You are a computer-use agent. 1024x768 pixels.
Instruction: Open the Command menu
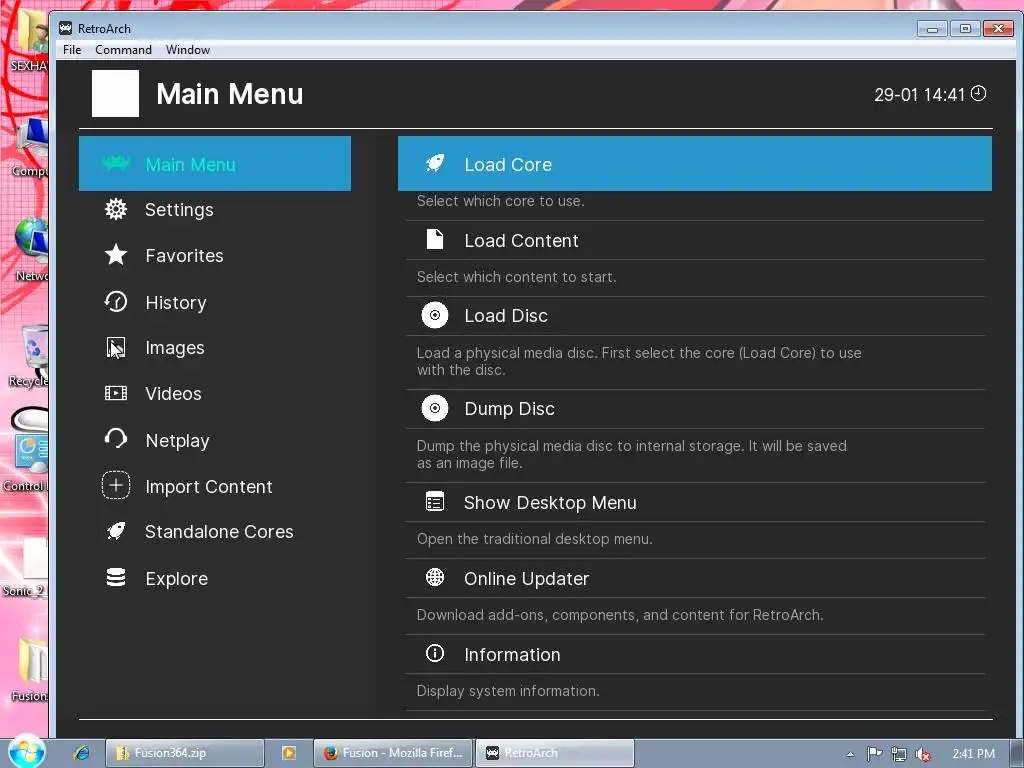click(x=123, y=50)
